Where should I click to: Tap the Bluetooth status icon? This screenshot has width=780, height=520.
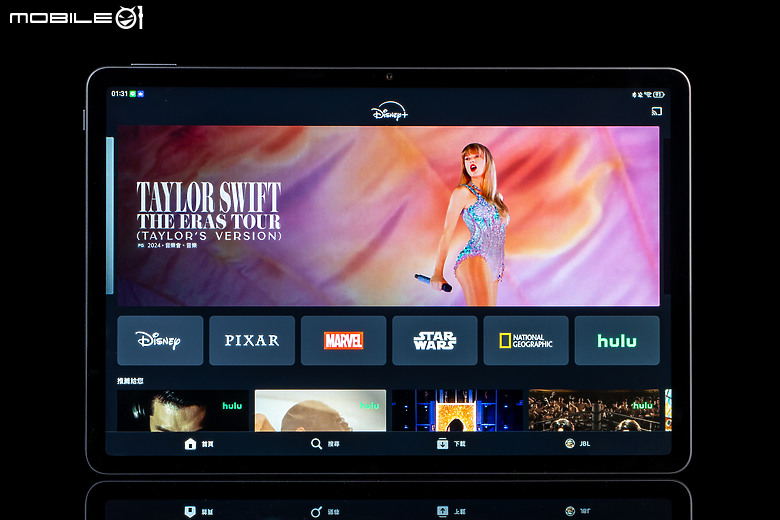coord(634,95)
